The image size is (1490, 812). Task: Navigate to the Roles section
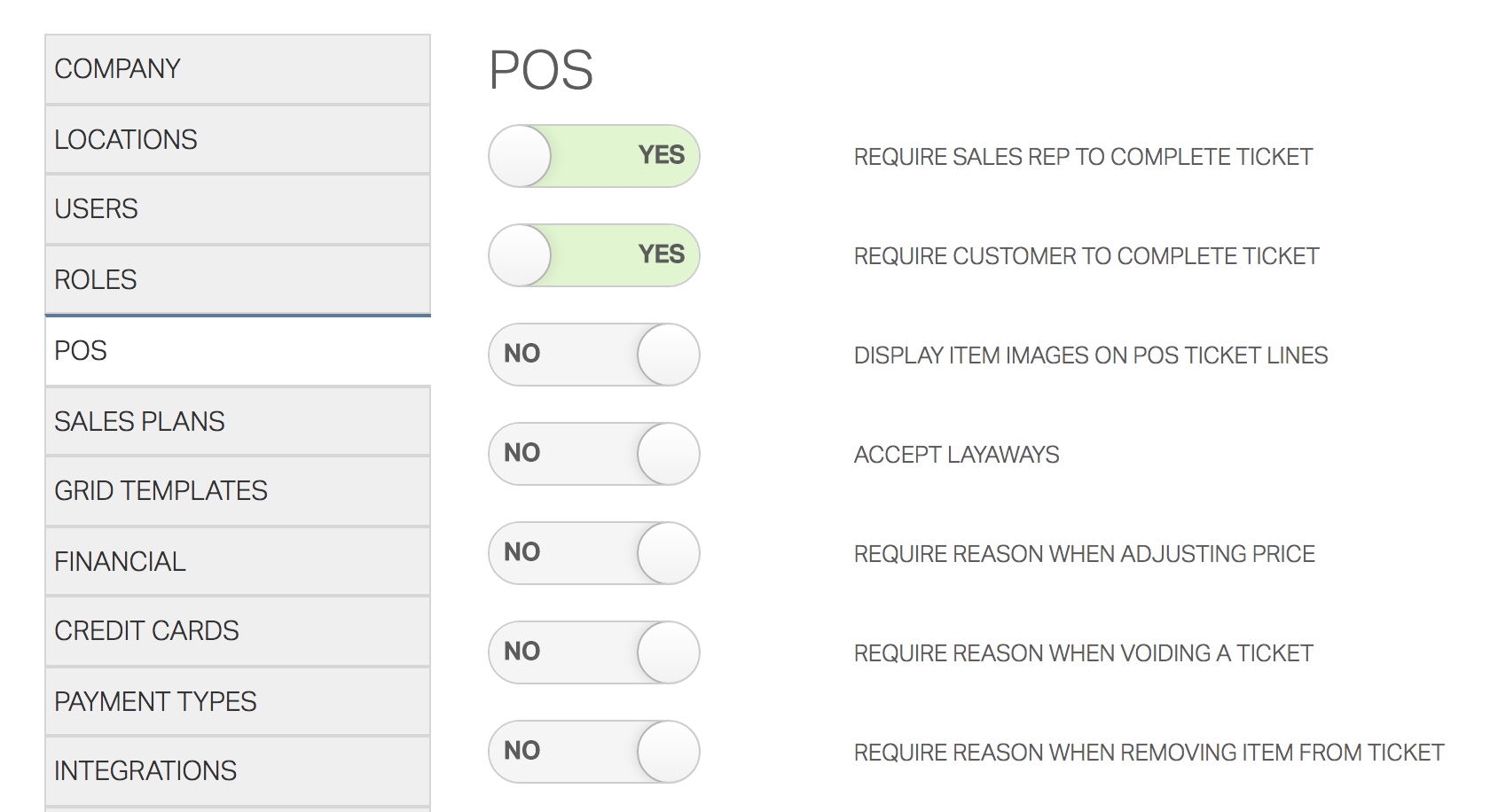click(236, 280)
